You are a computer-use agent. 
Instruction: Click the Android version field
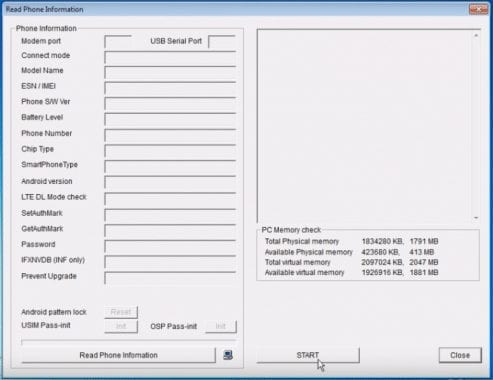(170, 182)
